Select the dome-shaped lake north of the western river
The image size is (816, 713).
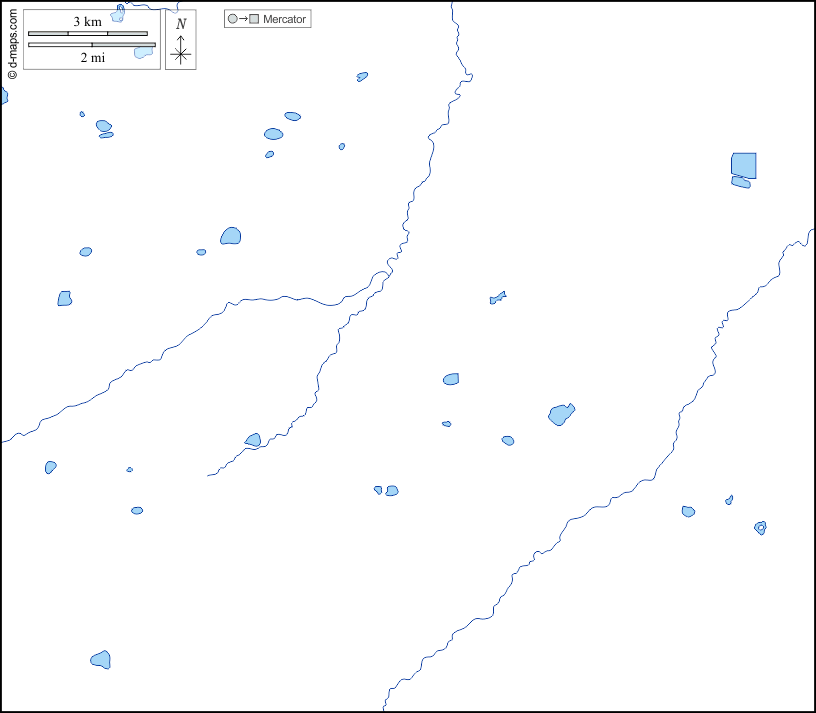click(x=231, y=237)
